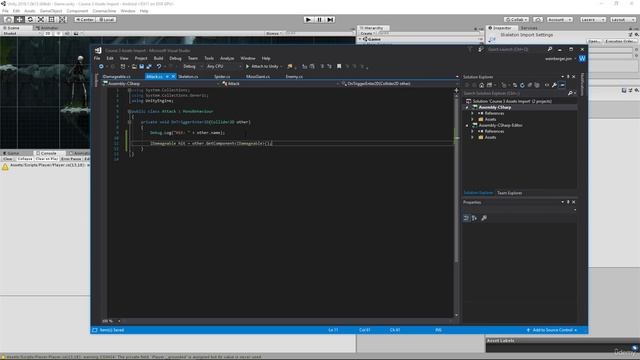The width and height of the screenshot is (640, 360).
Task: Collapse Assembly-CSharp project node
Action: [468, 107]
